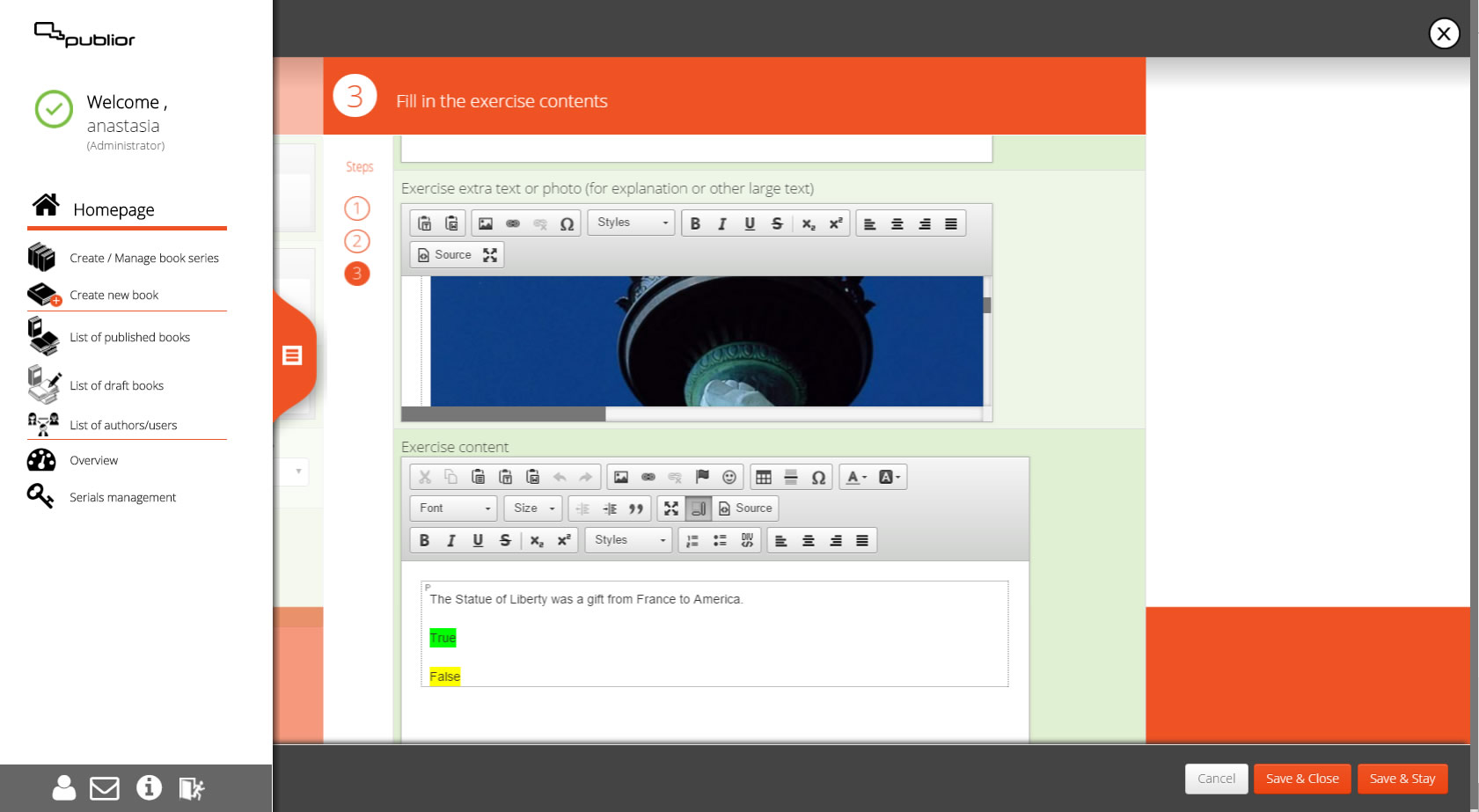Insert special character in extra text editor

point(567,223)
